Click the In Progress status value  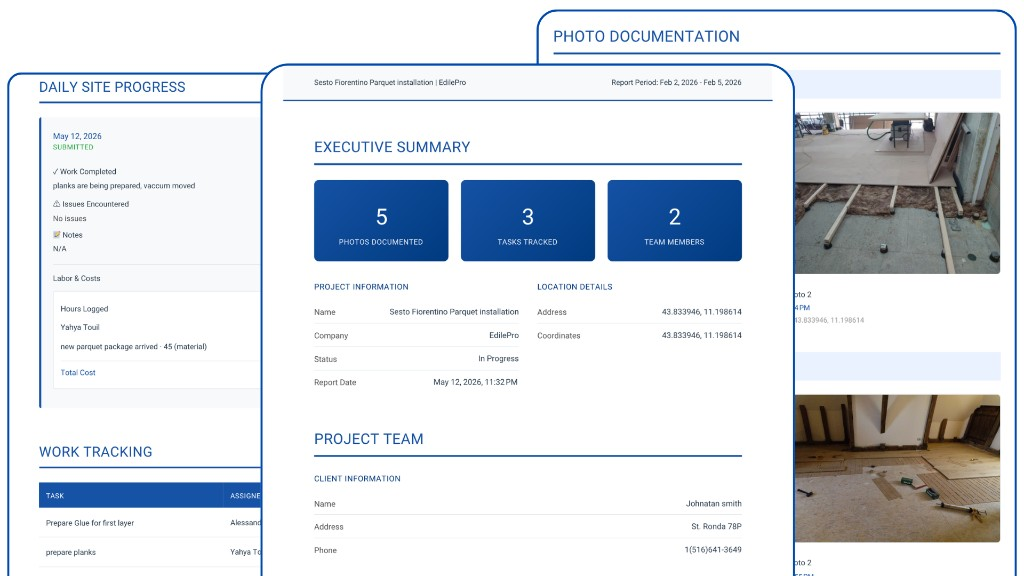point(498,359)
